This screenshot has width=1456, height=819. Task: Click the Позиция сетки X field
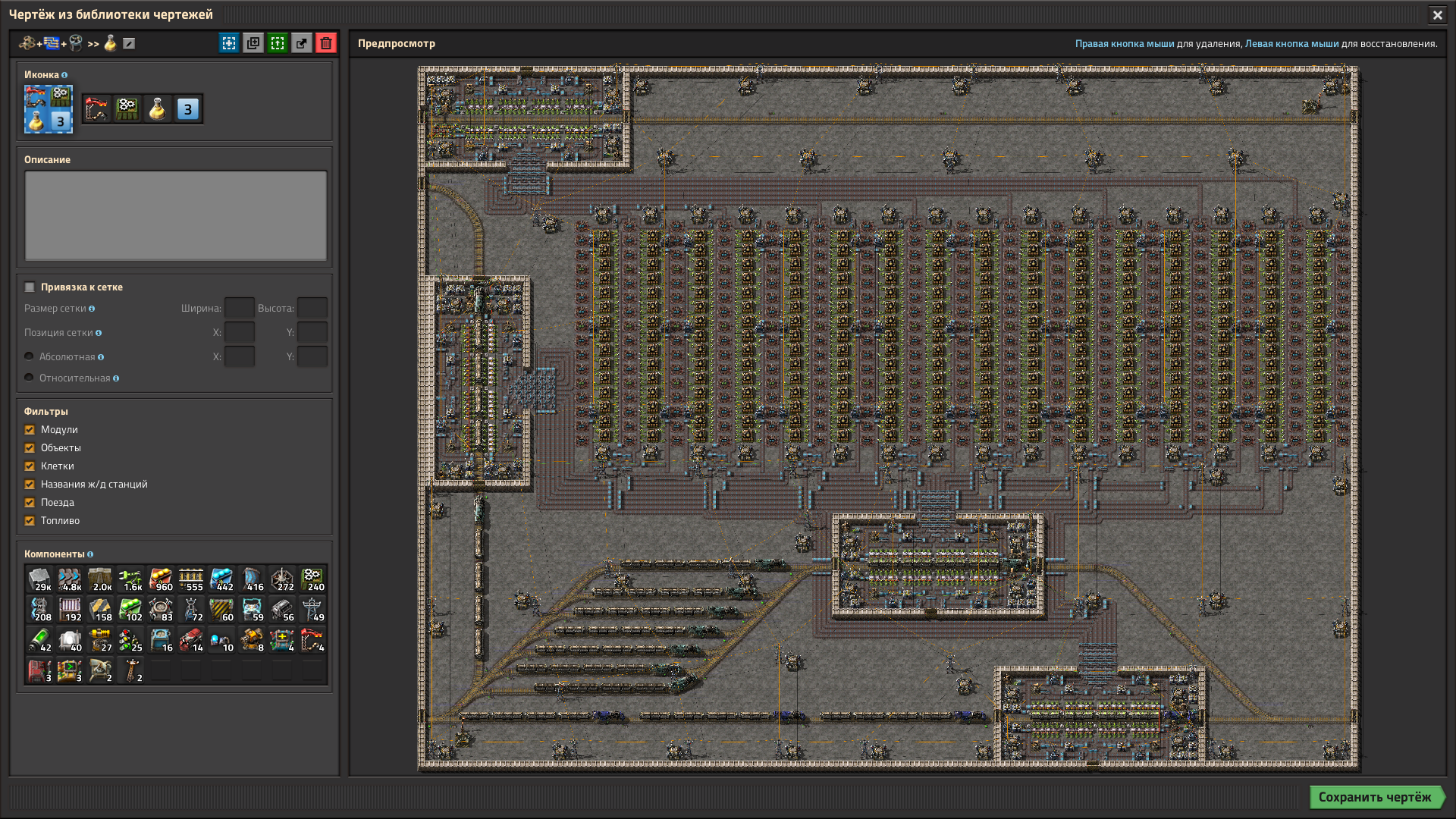[x=240, y=332]
